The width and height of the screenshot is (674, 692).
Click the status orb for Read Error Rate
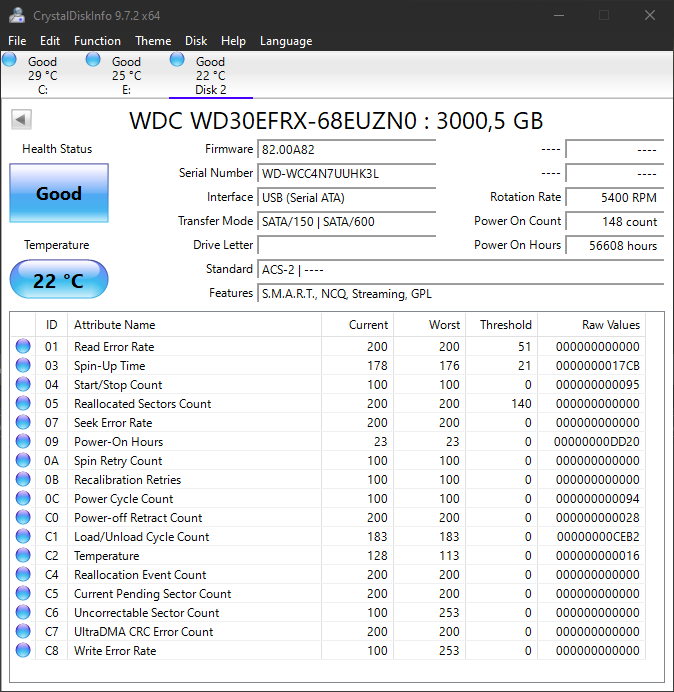click(x=23, y=347)
